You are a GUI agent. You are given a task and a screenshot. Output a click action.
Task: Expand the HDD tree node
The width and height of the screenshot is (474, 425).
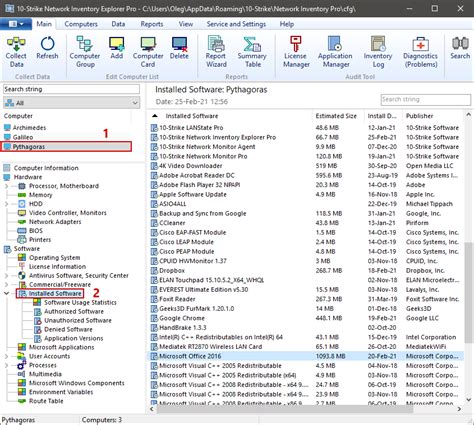coord(6,204)
